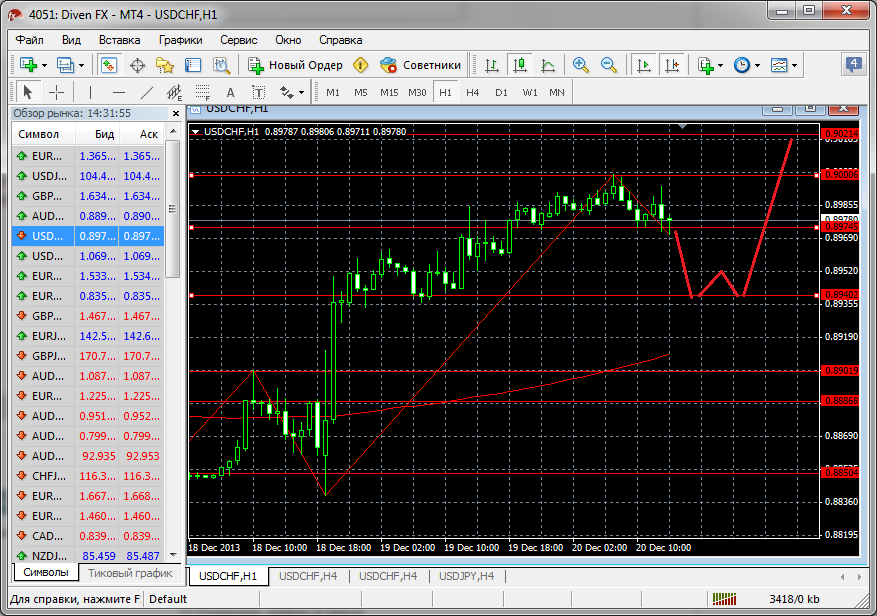The height and width of the screenshot is (616, 877).
Task: Close the Market Watch panel
Action: [176, 114]
